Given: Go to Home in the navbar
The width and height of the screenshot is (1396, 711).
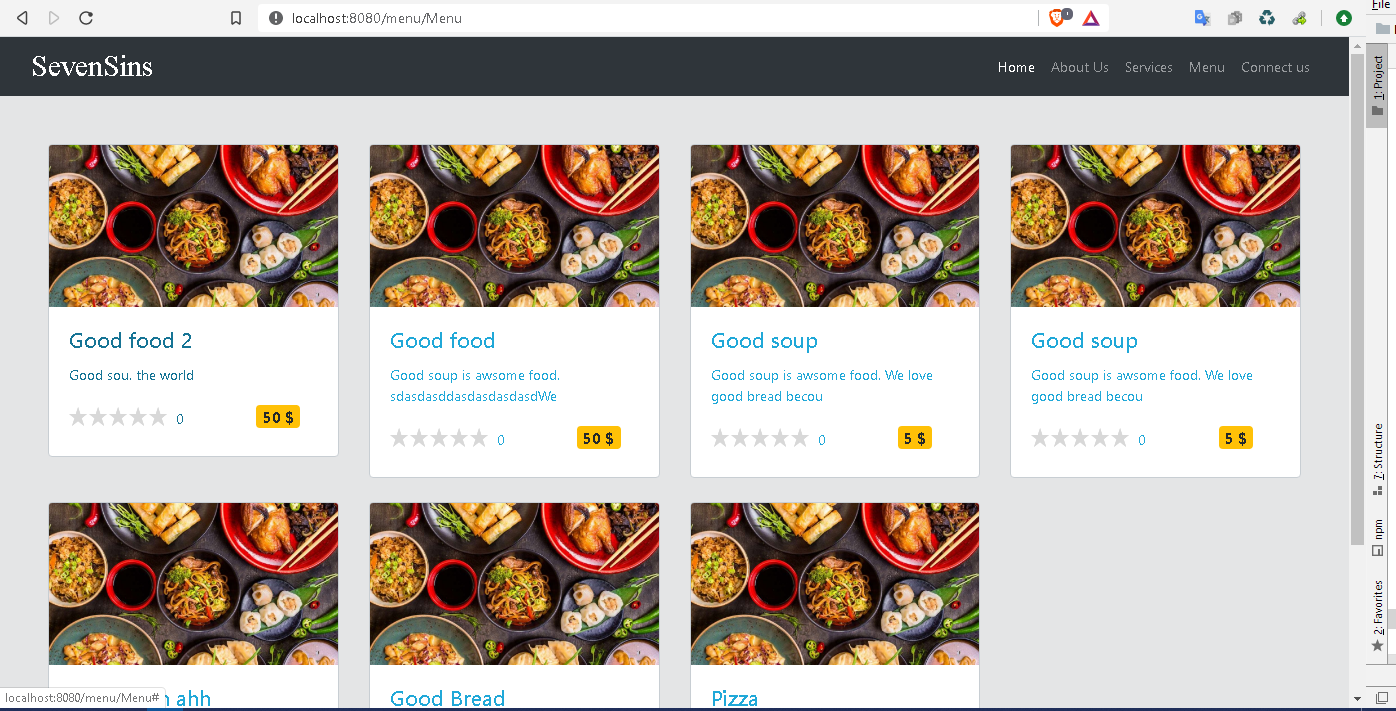Looking at the screenshot, I should click(x=1016, y=67).
